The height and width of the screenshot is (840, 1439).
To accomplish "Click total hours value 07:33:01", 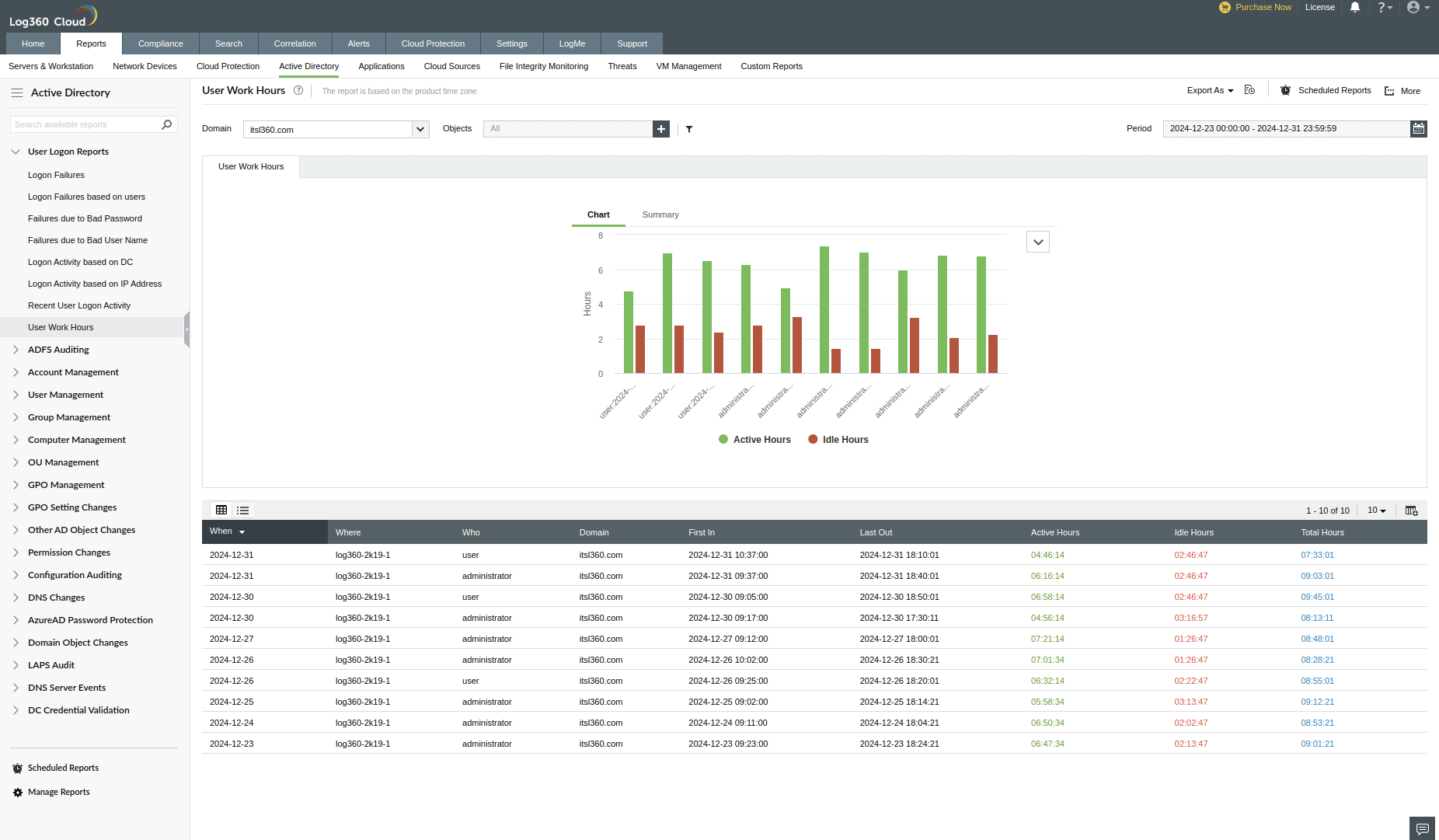I will click(1318, 556).
